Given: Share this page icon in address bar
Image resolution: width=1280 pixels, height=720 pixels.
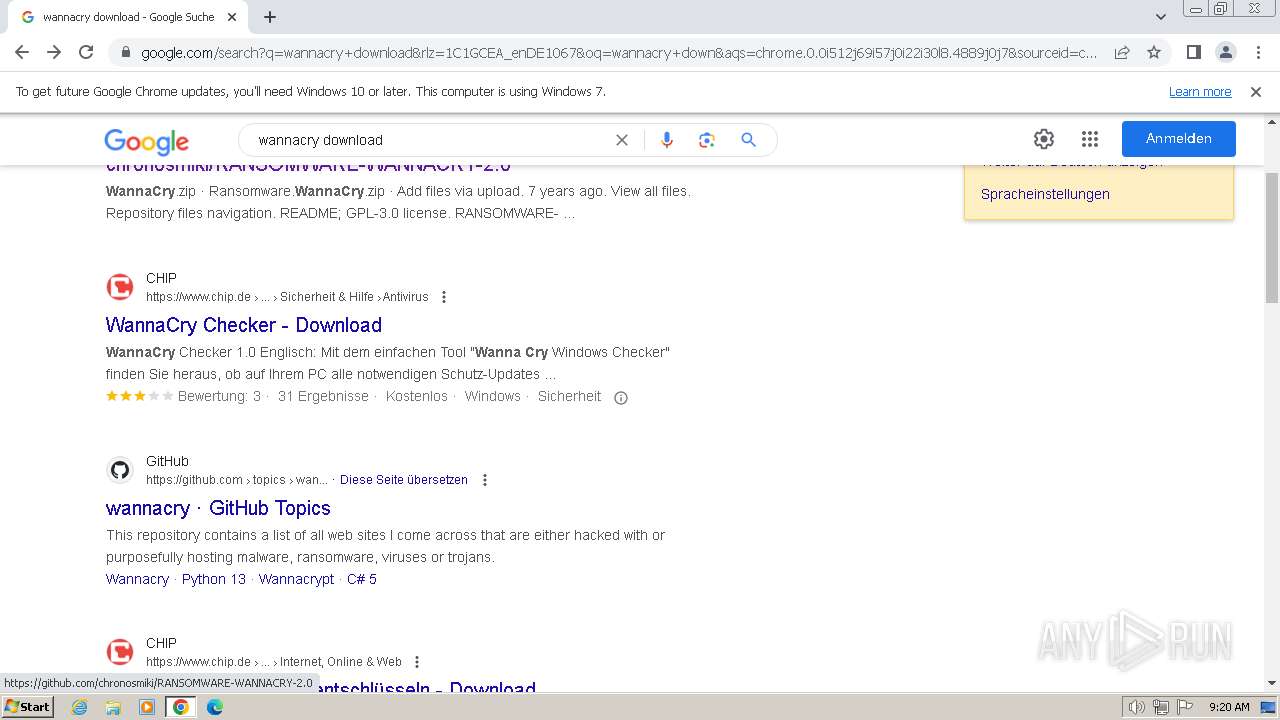Looking at the screenshot, I should tap(1122, 52).
